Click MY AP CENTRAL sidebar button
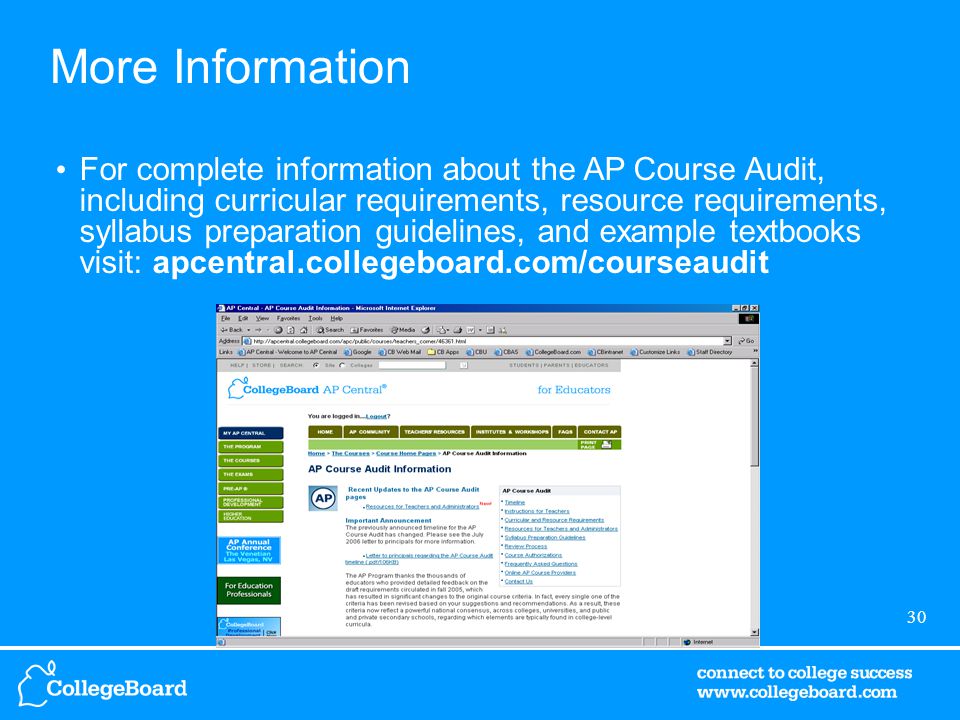Viewport: 960px width, 720px height. [250, 433]
